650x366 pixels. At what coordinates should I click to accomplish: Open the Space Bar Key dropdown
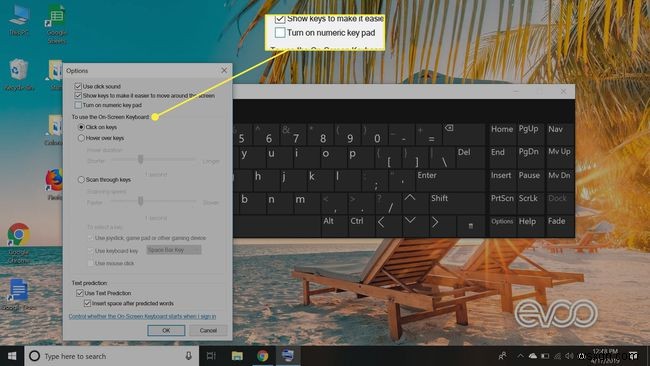click(174, 250)
